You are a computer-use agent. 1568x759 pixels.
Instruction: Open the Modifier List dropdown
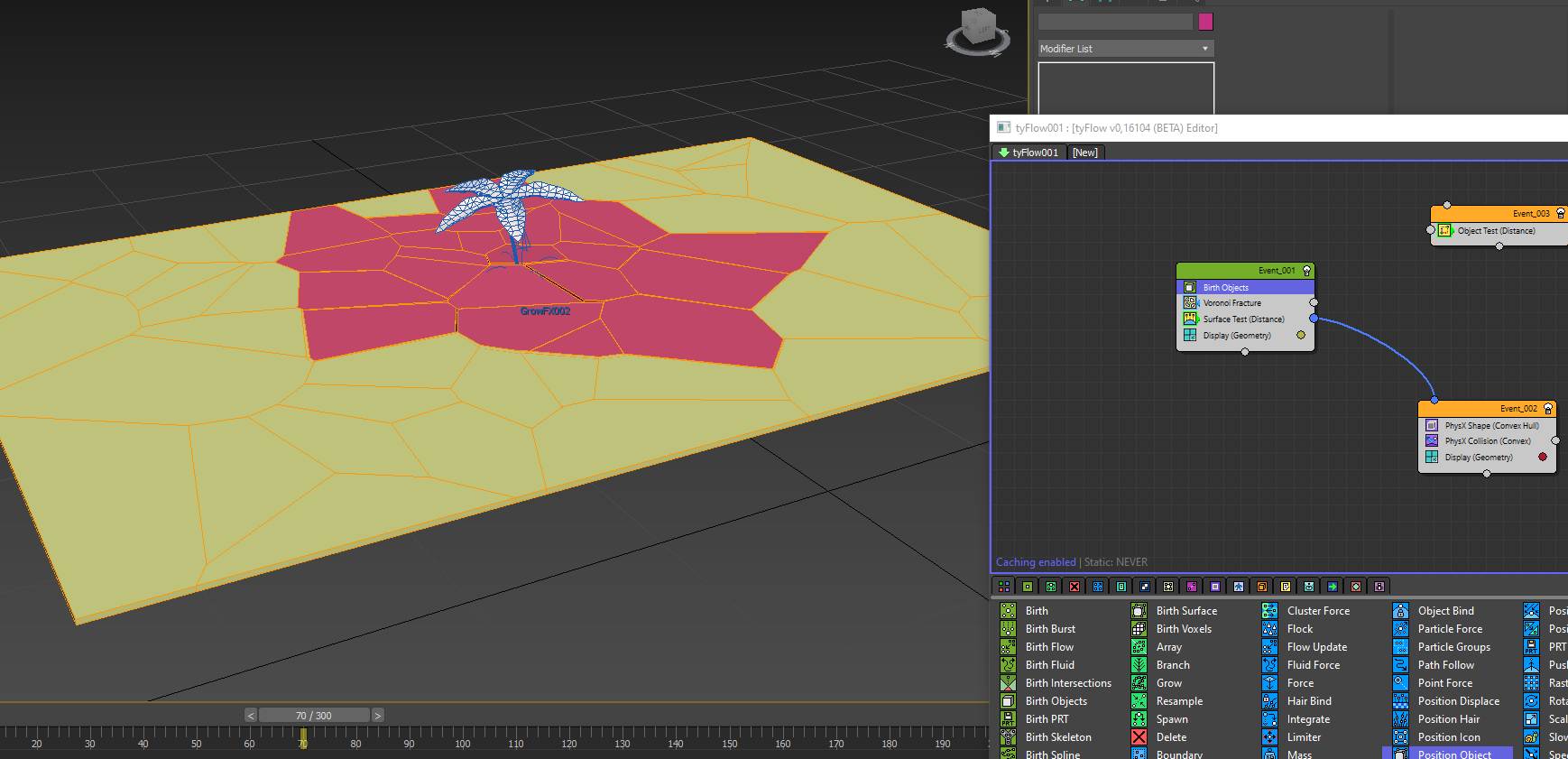[1125, 49]
